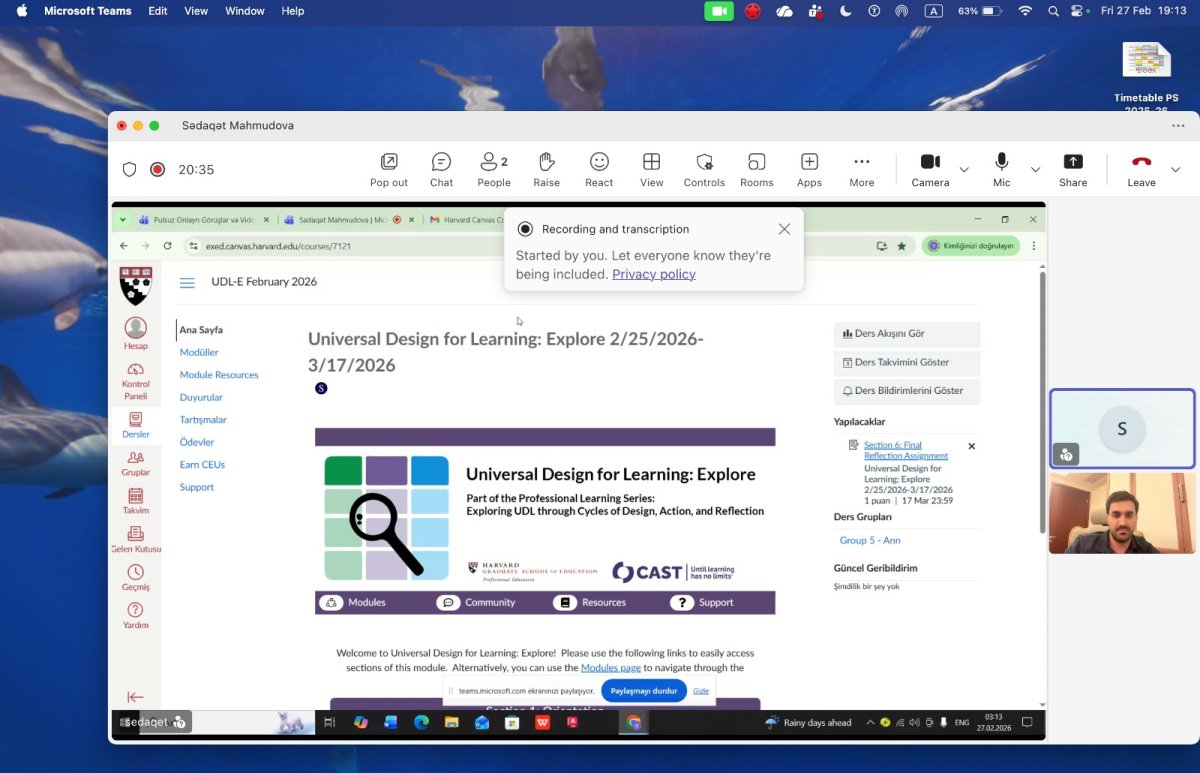Open Earn CEUs in course navigation
Viewport: 1200px width, 773px height.
pos(202,464)
